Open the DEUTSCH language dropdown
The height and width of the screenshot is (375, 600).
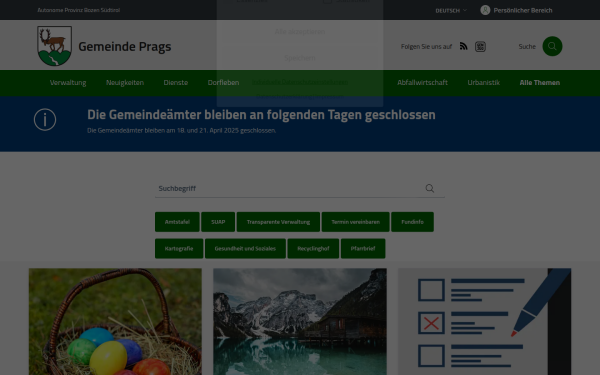(x=451, y=10)
